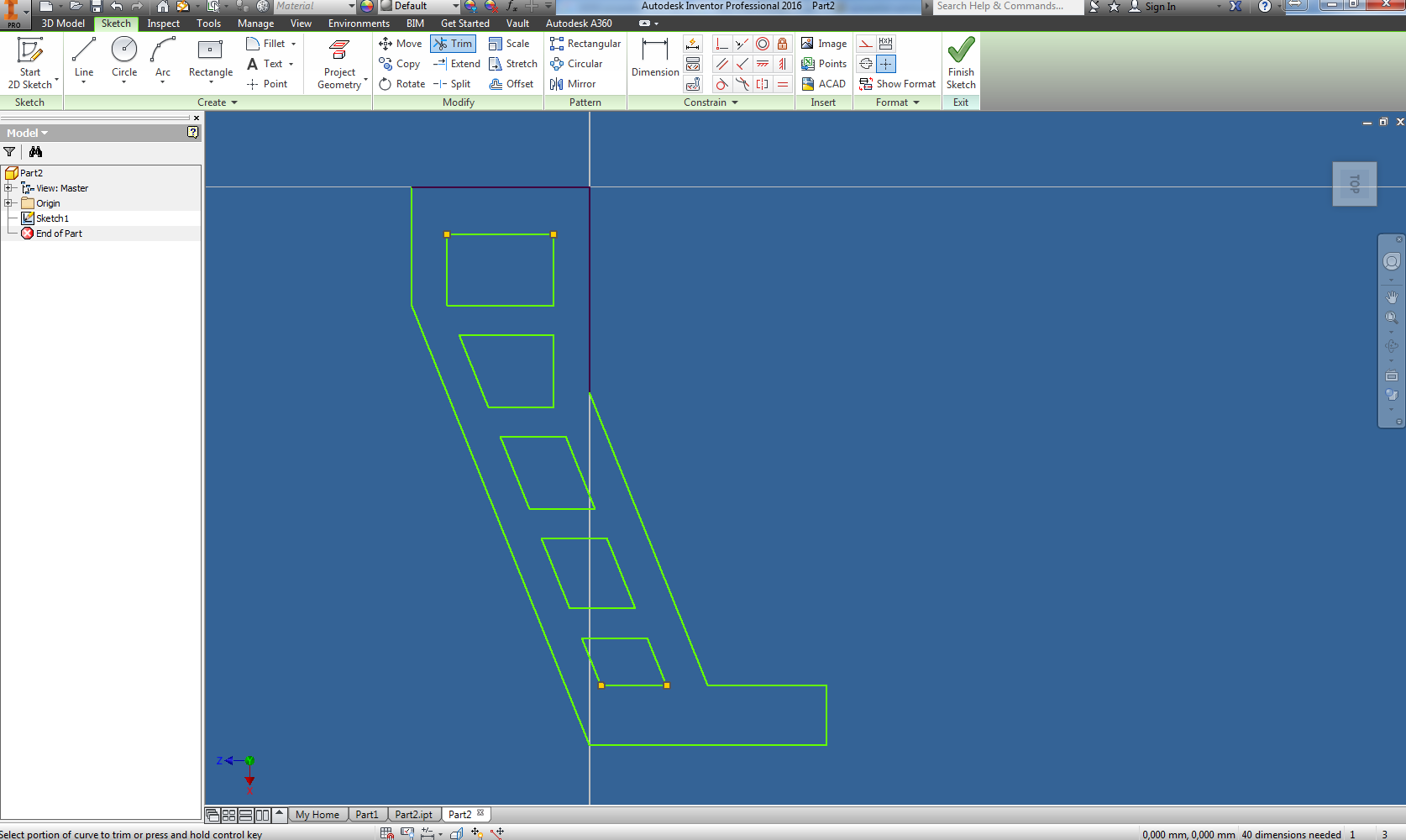Apply the Automatic Dimensions and Constraints tool
This screenshot has width=1406, height=840.
coord(693,44)
